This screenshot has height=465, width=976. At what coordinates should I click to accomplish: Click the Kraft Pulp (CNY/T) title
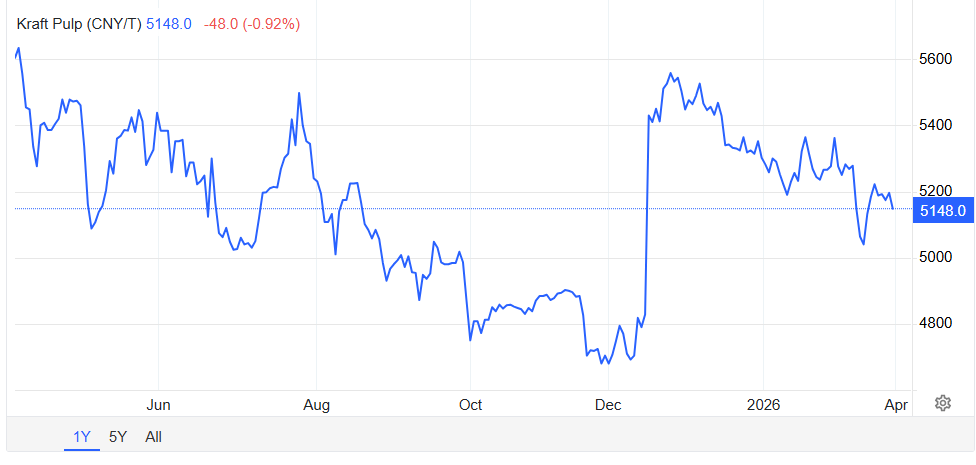point(80,23)
